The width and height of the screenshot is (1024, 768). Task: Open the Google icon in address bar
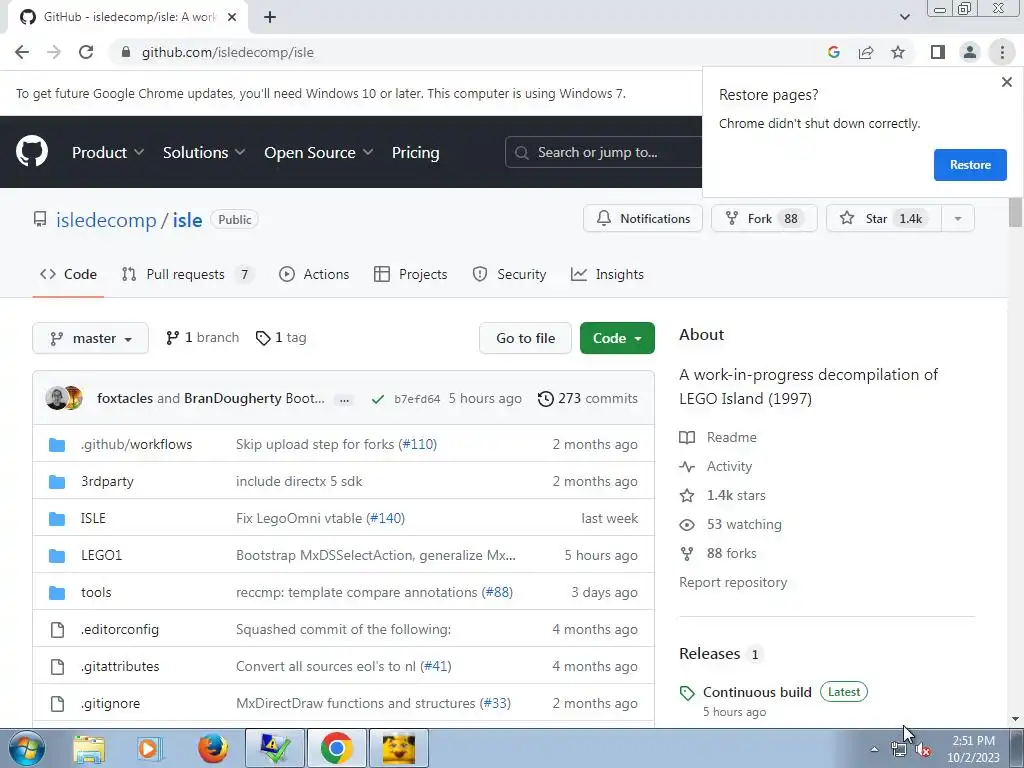pyautogui.click(x=833, y=52)
